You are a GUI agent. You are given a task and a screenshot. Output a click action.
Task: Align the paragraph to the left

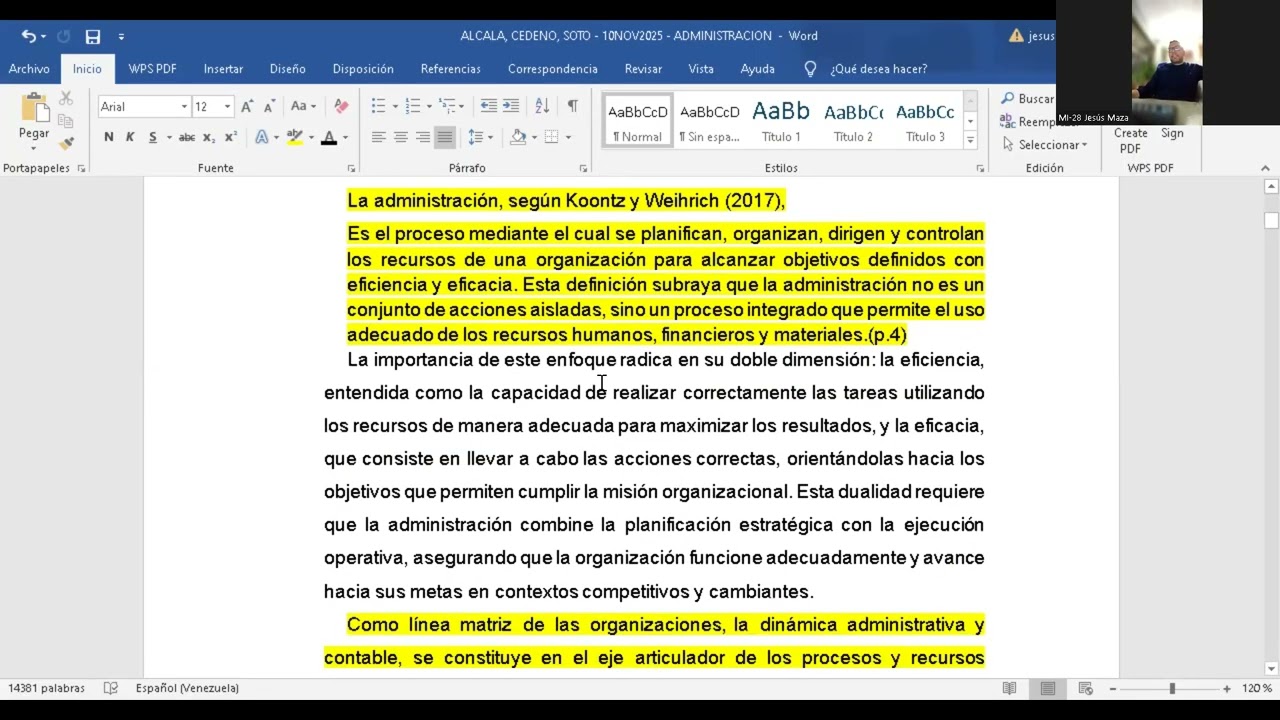(379, 137)
